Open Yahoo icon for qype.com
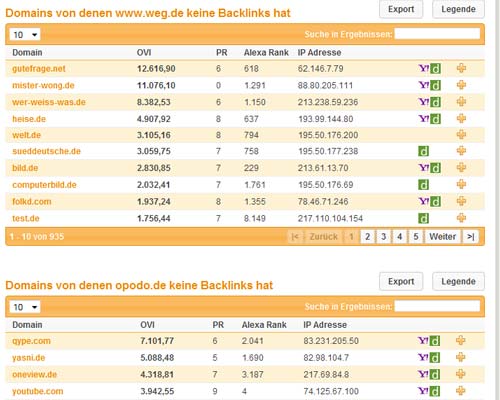 423,340
